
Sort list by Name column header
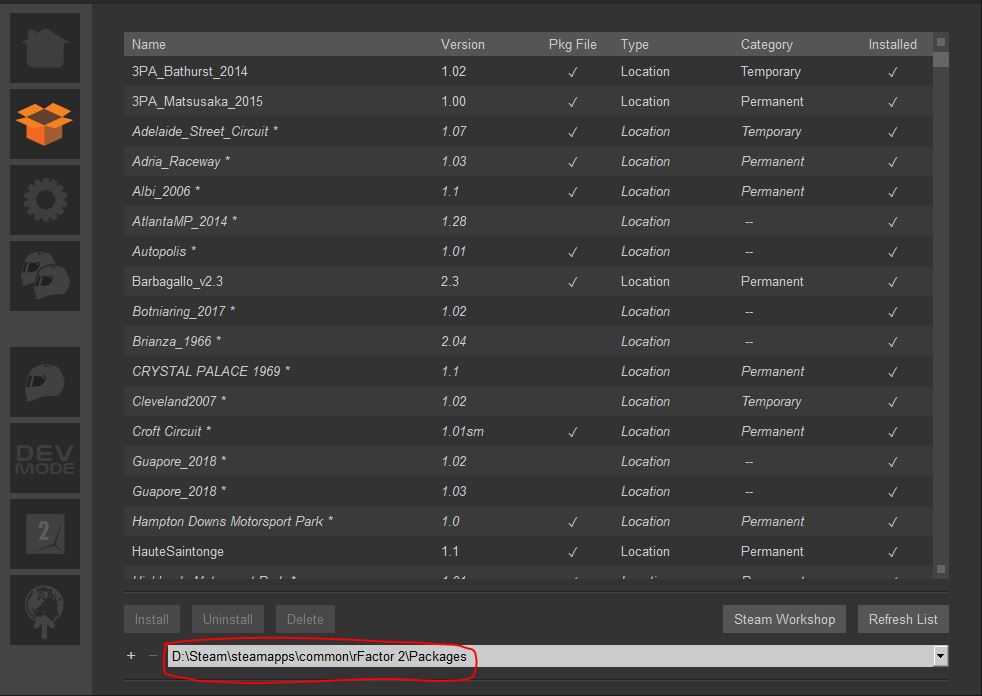pos(149,44)
